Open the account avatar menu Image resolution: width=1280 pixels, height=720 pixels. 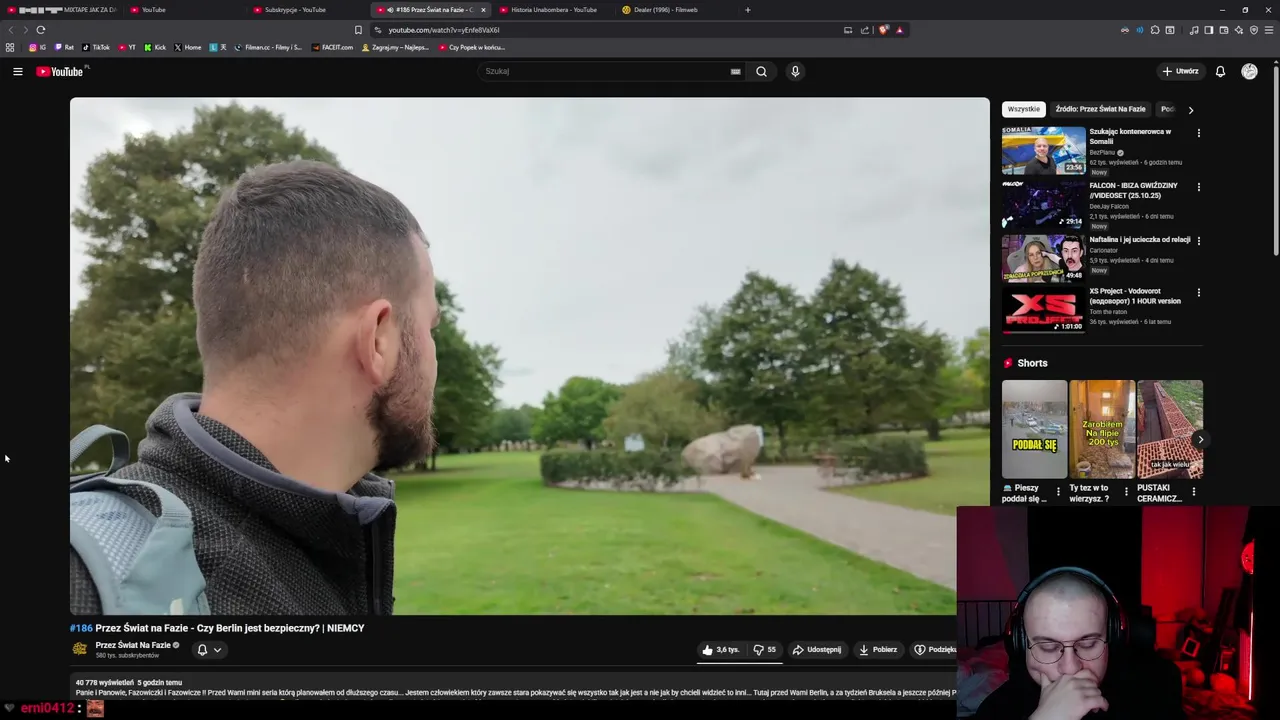click(1249, 71)
